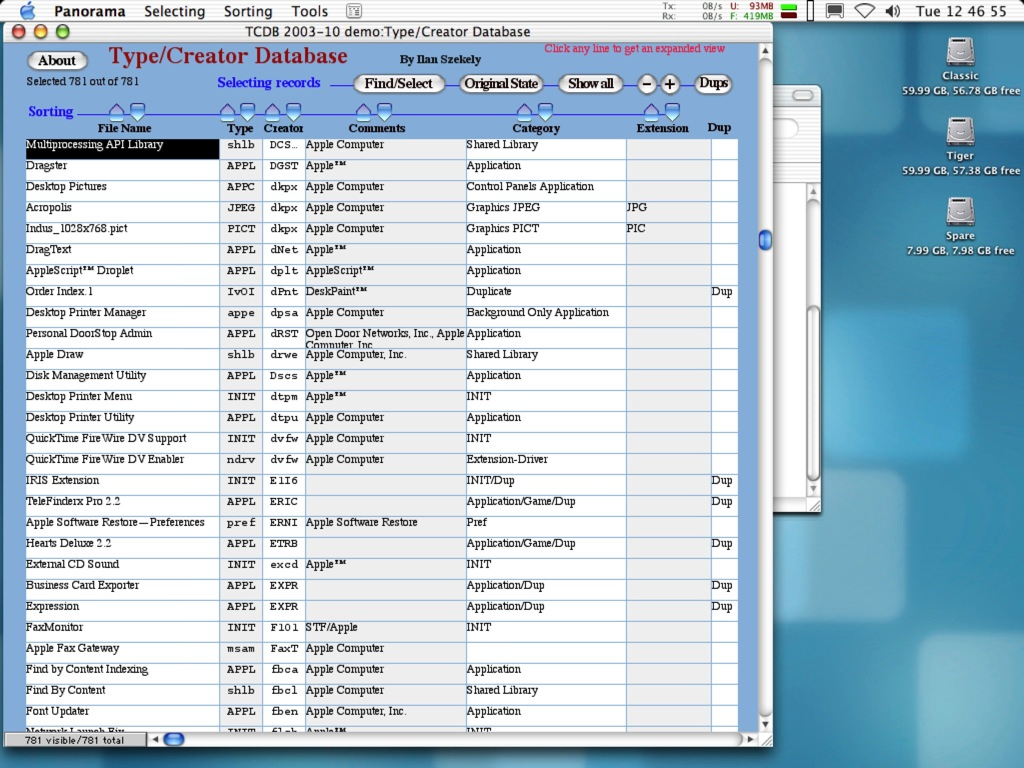1024x768 pixels.
Task: Click the DragText file name
Action: [x=48, y=249]
